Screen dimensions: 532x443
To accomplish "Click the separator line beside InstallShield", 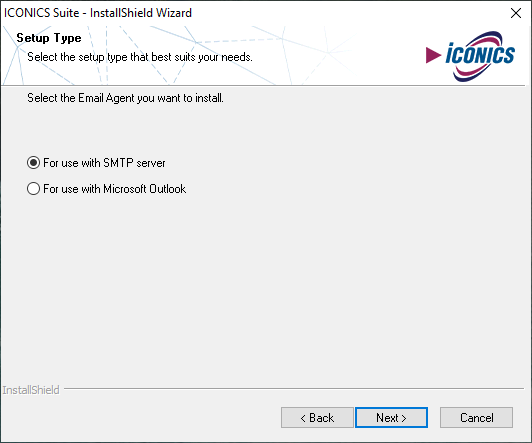I will pyautogui.click(x=294, y=388).
